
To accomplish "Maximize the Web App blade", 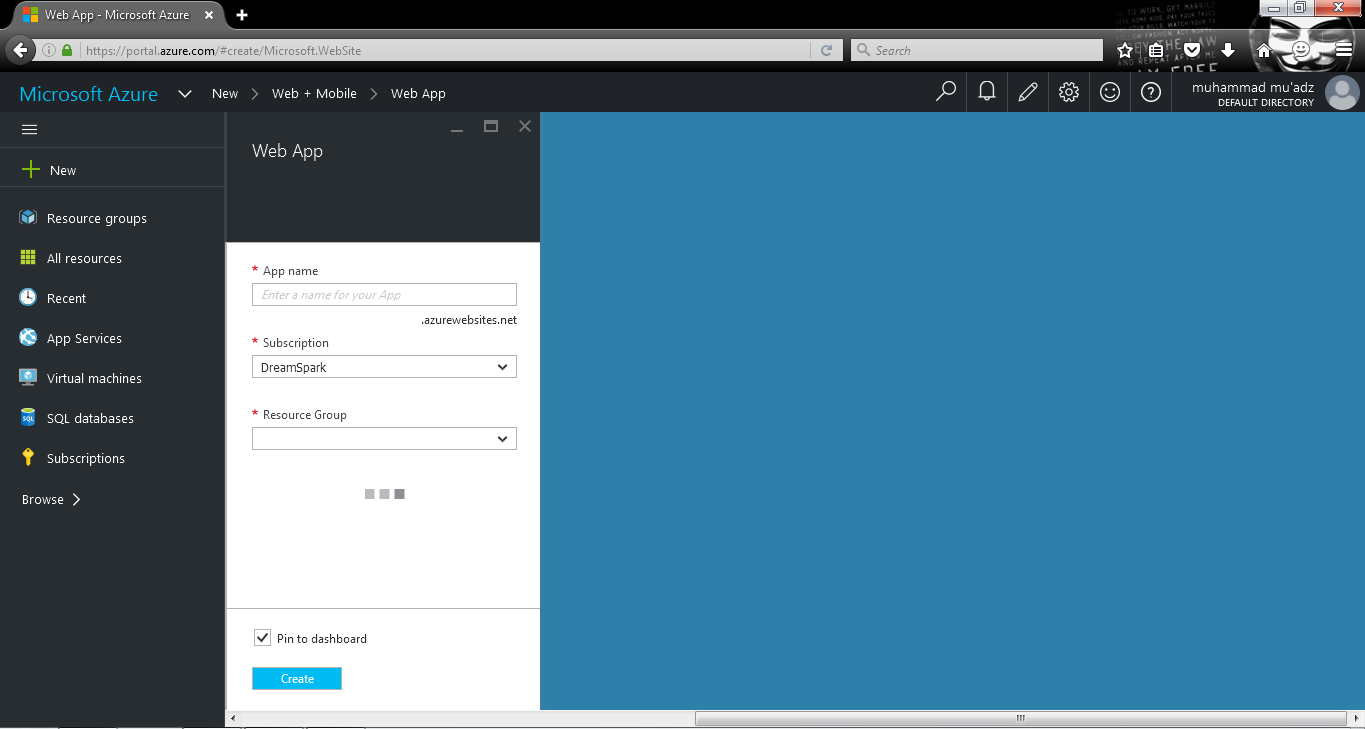I will click(491, 126).
